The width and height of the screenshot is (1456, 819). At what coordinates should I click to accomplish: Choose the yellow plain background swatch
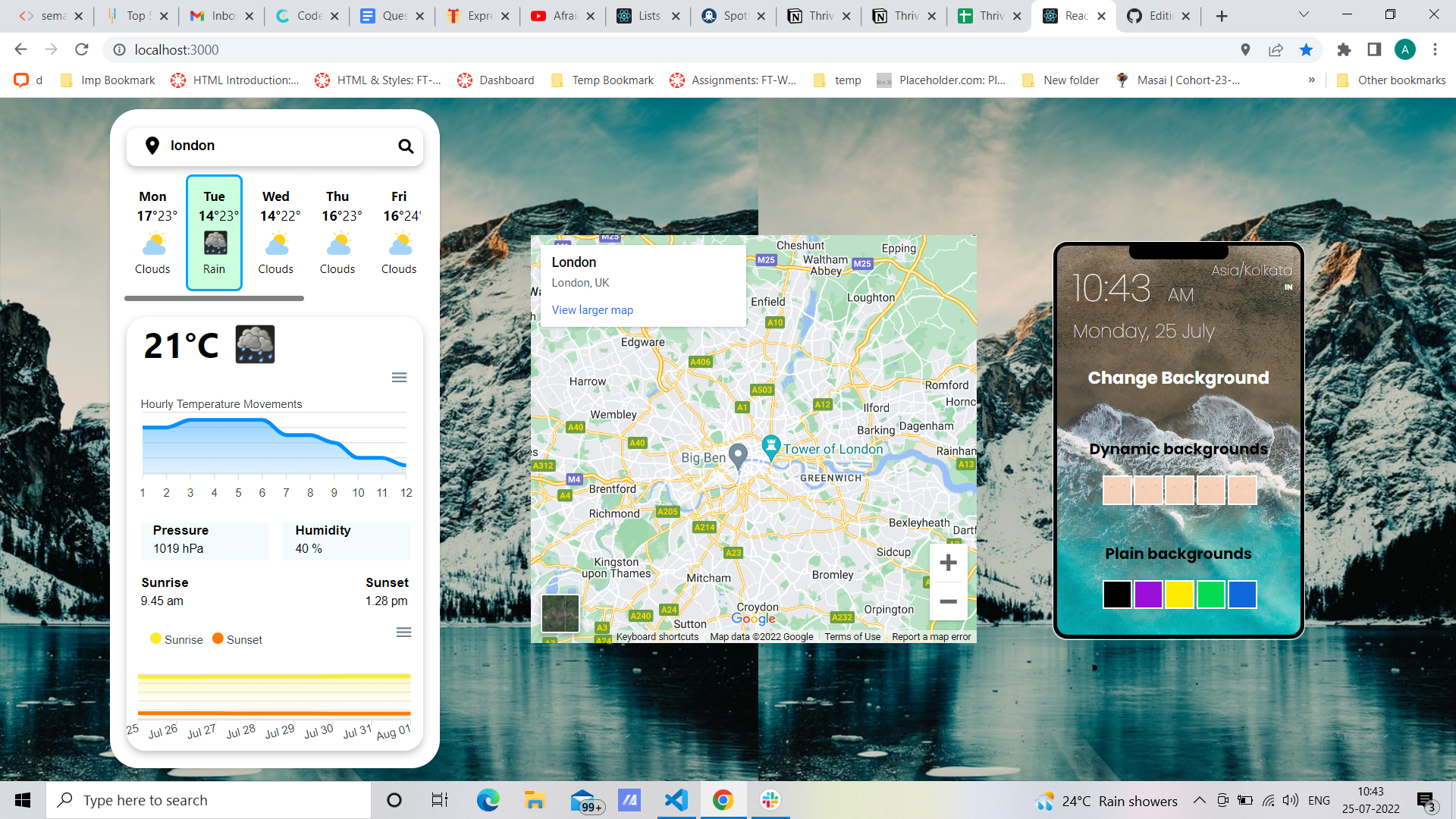click(1179, 595)
